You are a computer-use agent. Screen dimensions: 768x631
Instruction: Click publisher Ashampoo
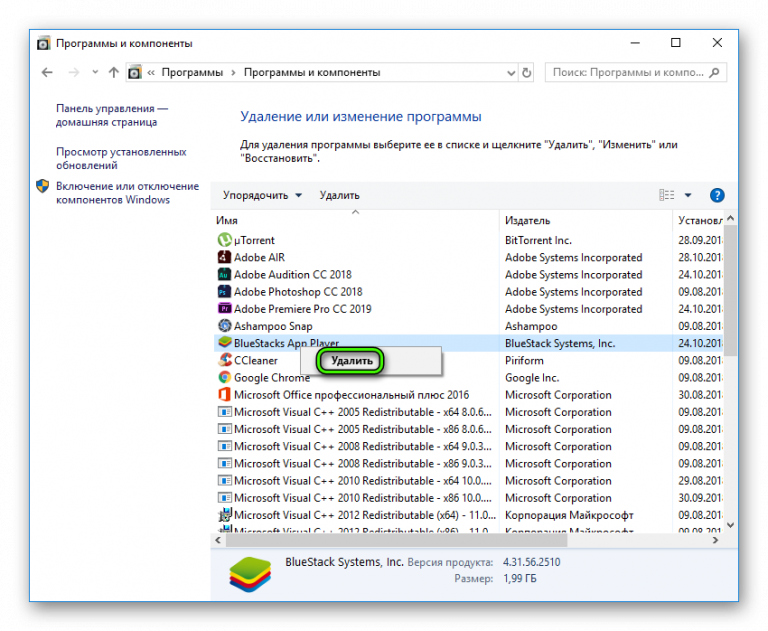(531, 326)
